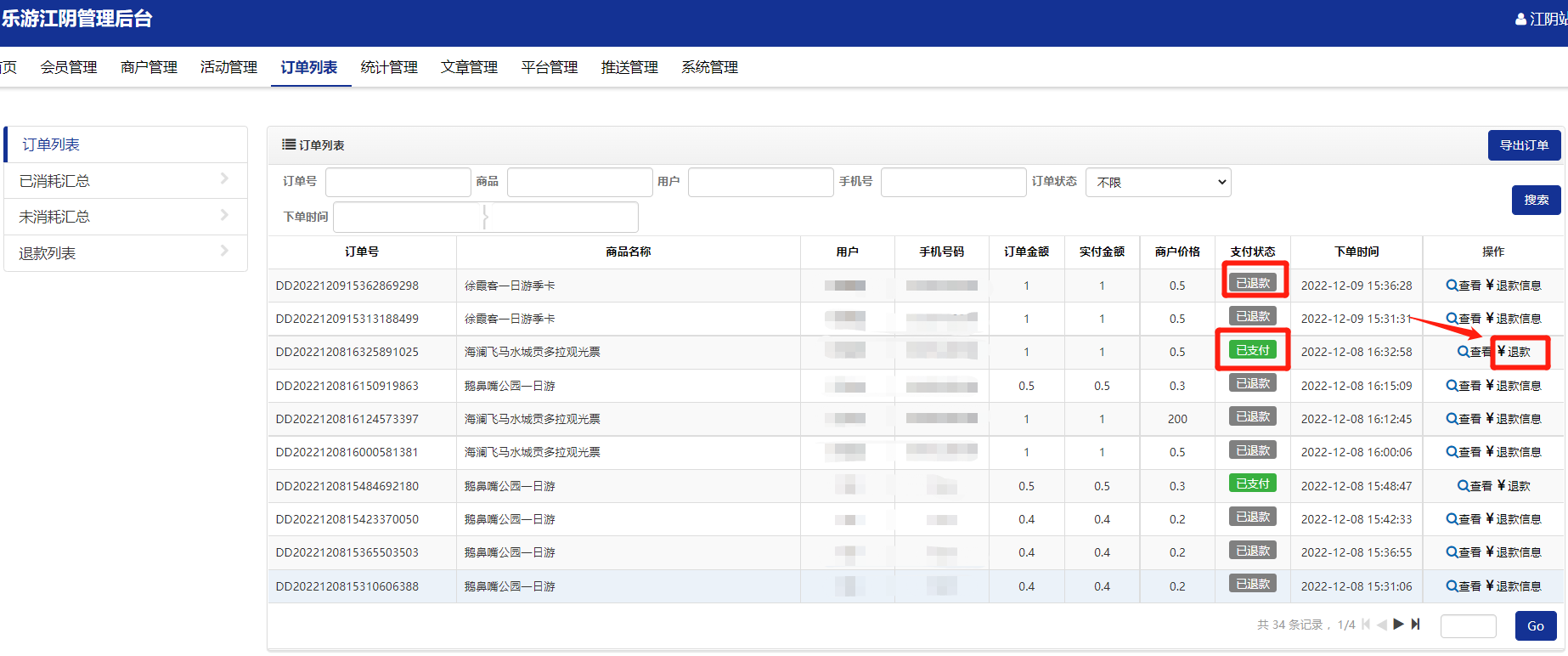Open the 统计管理 menu tab
Viewport: 1568px width, 656px height.
[389, 67]
